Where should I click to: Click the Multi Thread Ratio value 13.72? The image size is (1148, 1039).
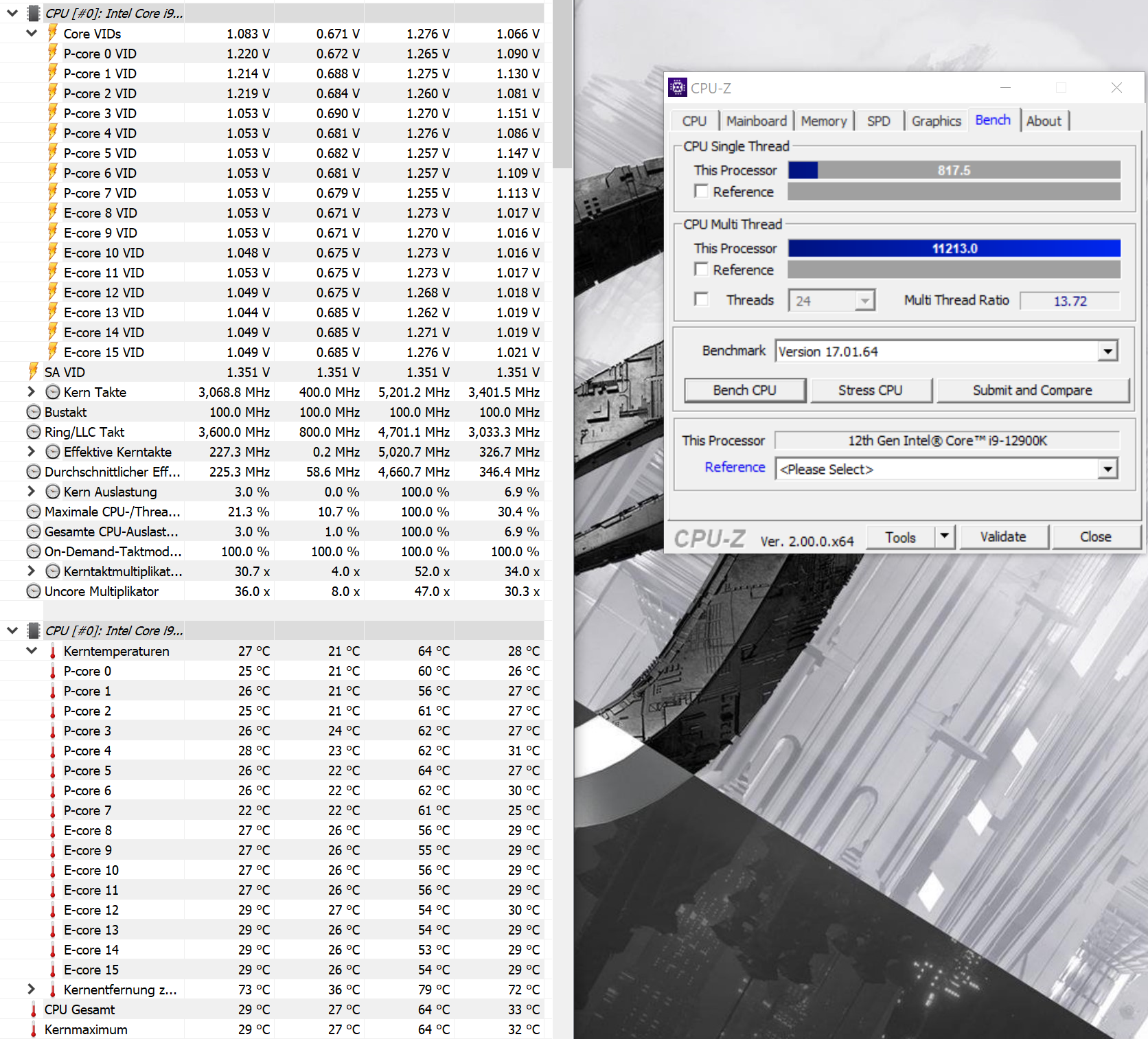[1070, 301]
